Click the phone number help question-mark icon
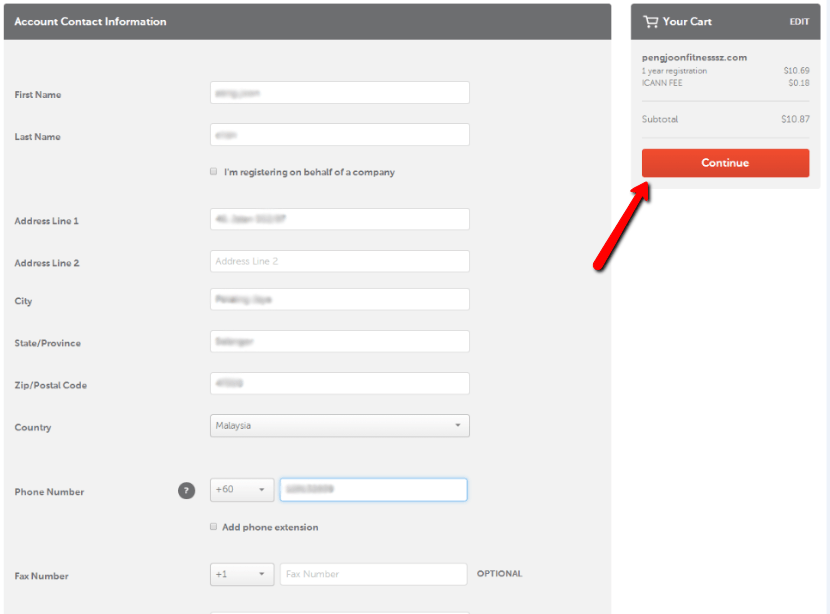 (186, 490)
